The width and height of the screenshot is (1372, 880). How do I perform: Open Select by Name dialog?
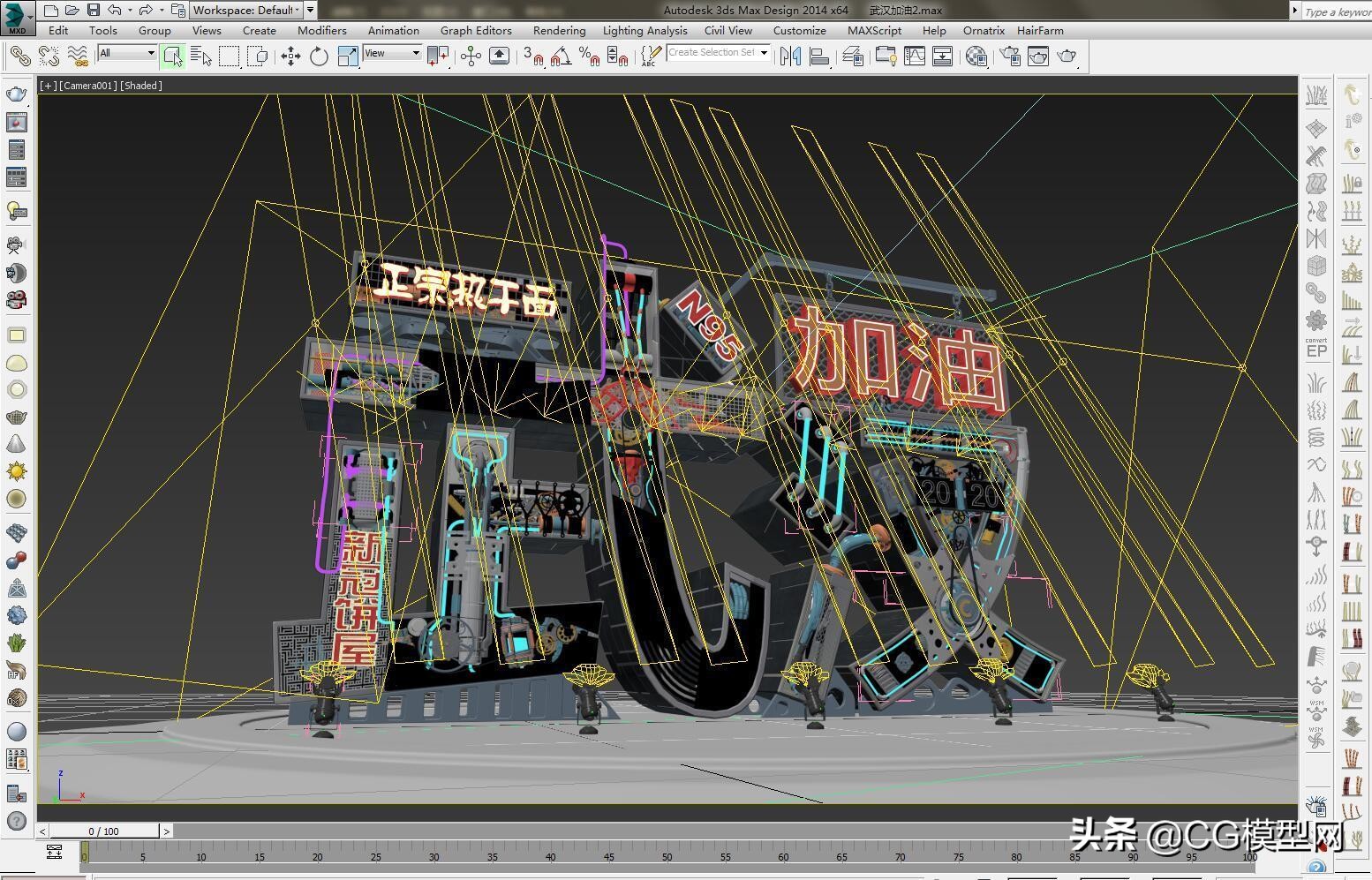click(202, 56)
